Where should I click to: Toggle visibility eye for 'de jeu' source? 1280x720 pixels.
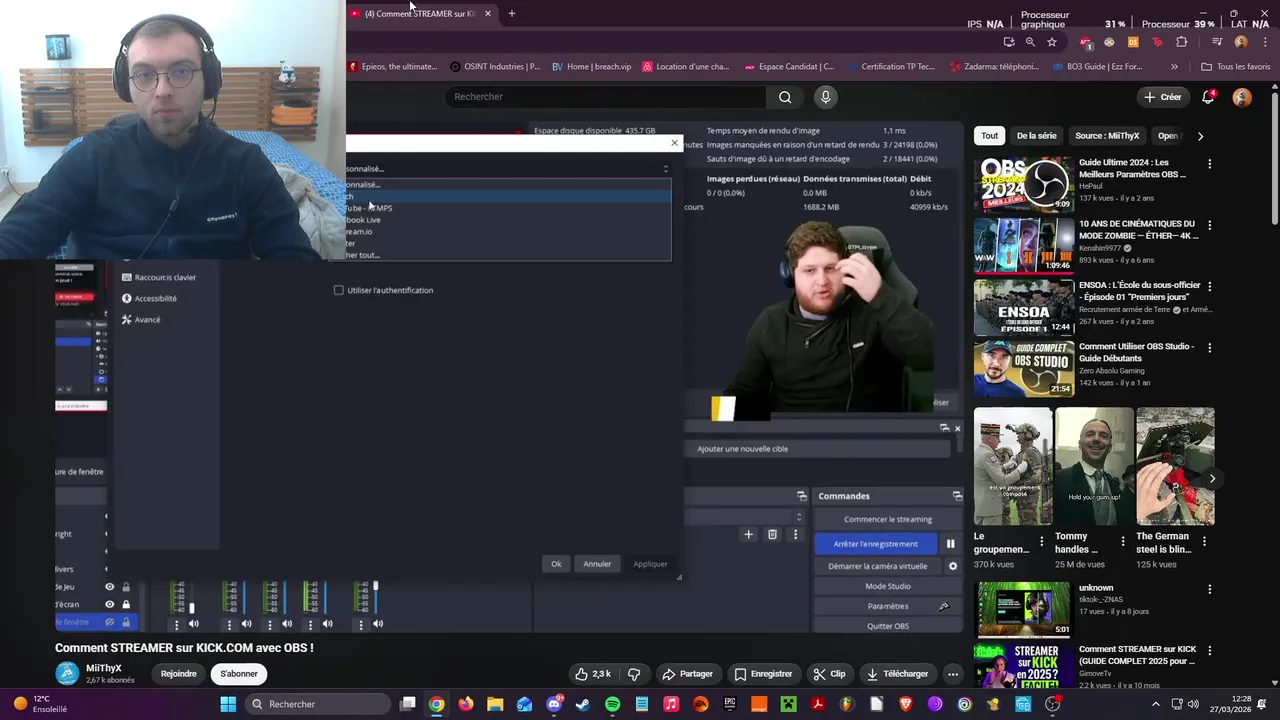(110, 587)
